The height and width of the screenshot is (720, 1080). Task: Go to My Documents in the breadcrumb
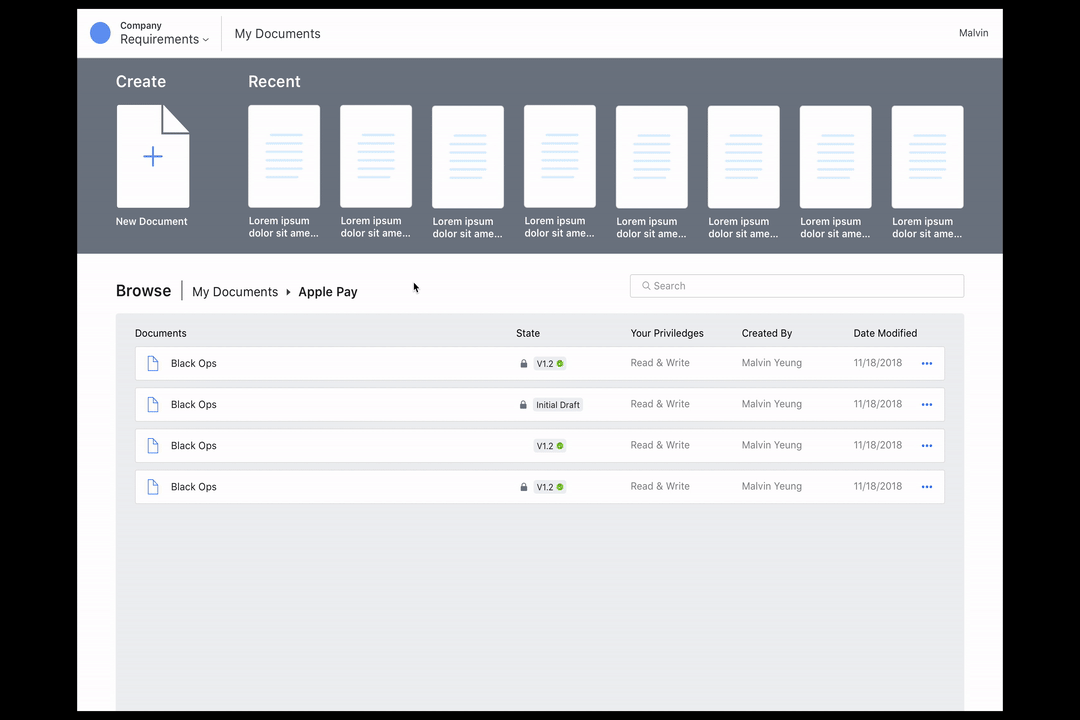point(235,291)
